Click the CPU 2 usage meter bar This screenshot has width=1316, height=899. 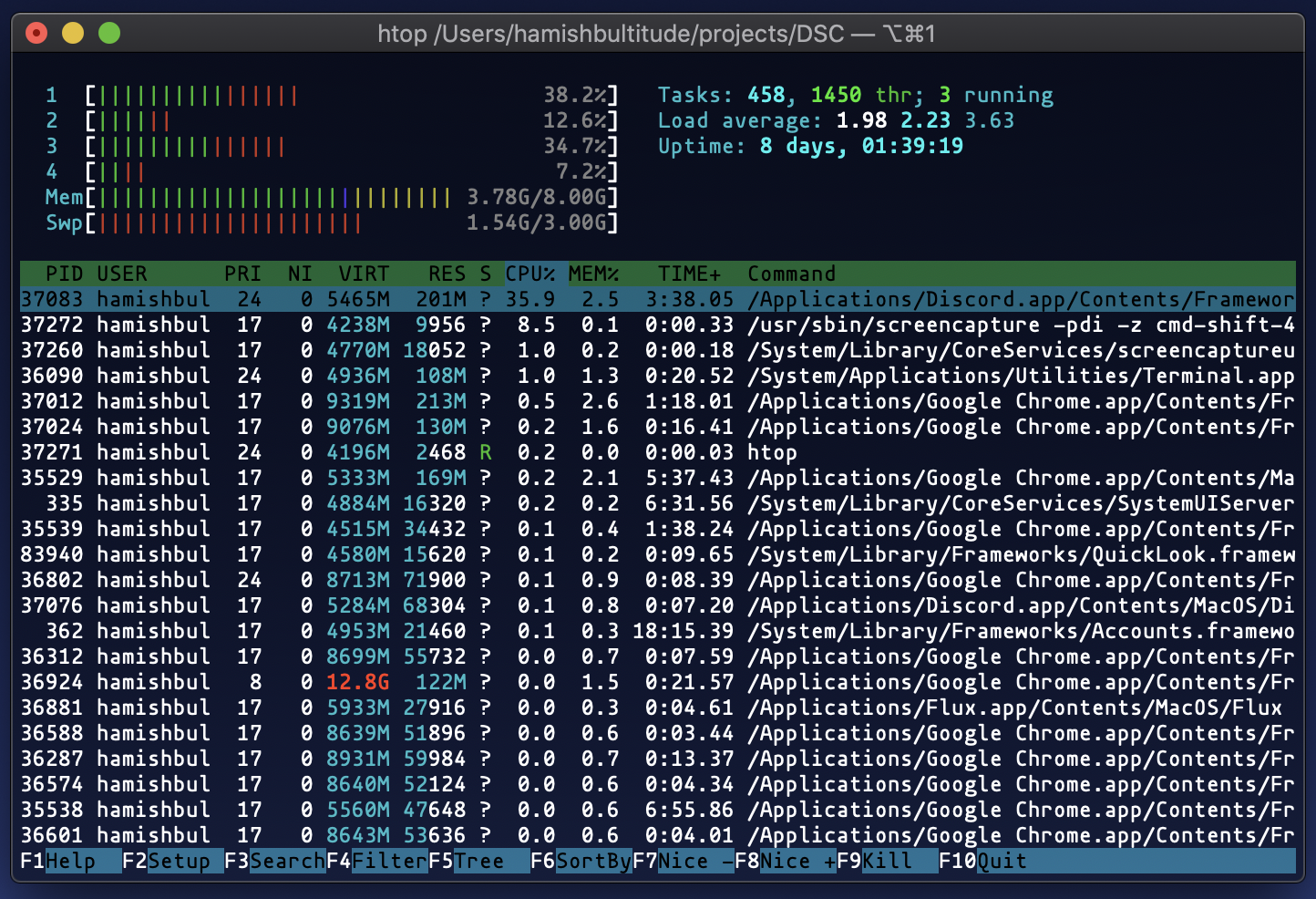pos(351,120)
